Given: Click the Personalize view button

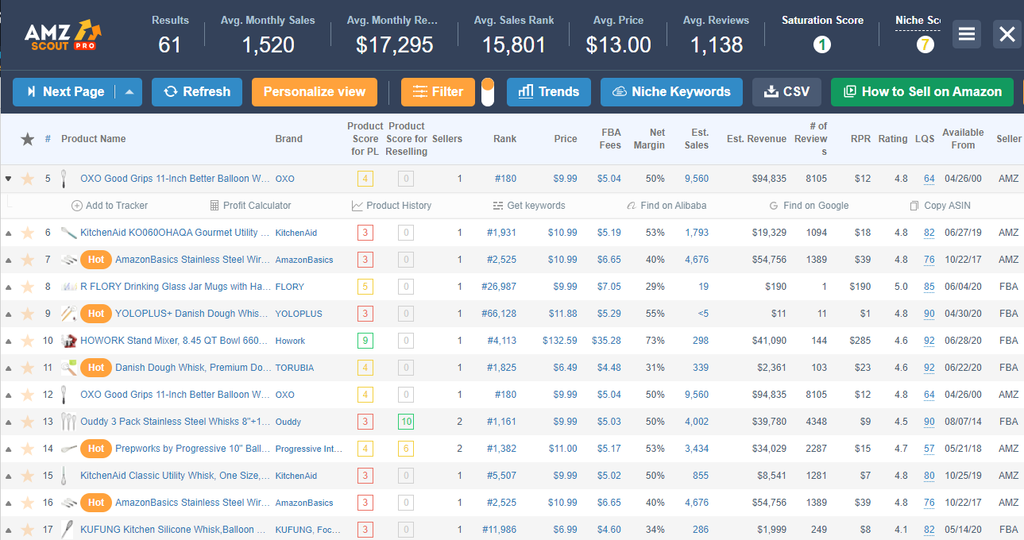Looking at the screenshot, I should click(314, 92).
